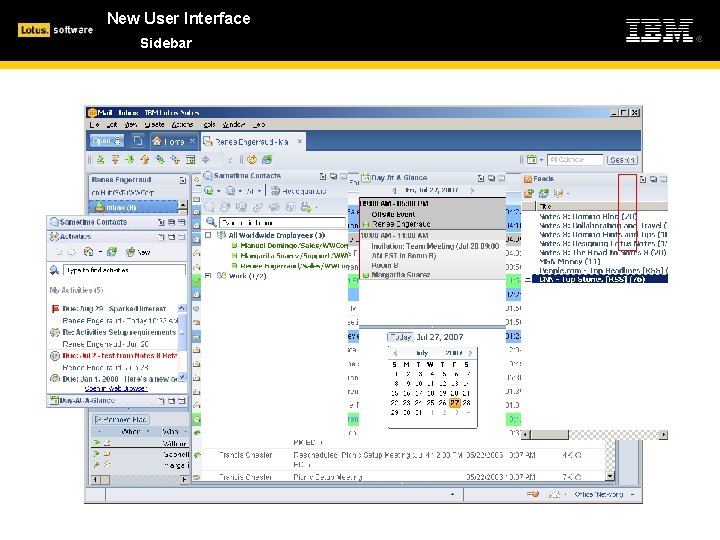Go to next day in Day At A Glance
The image size is (720, 540).
[x=472, y=190]
